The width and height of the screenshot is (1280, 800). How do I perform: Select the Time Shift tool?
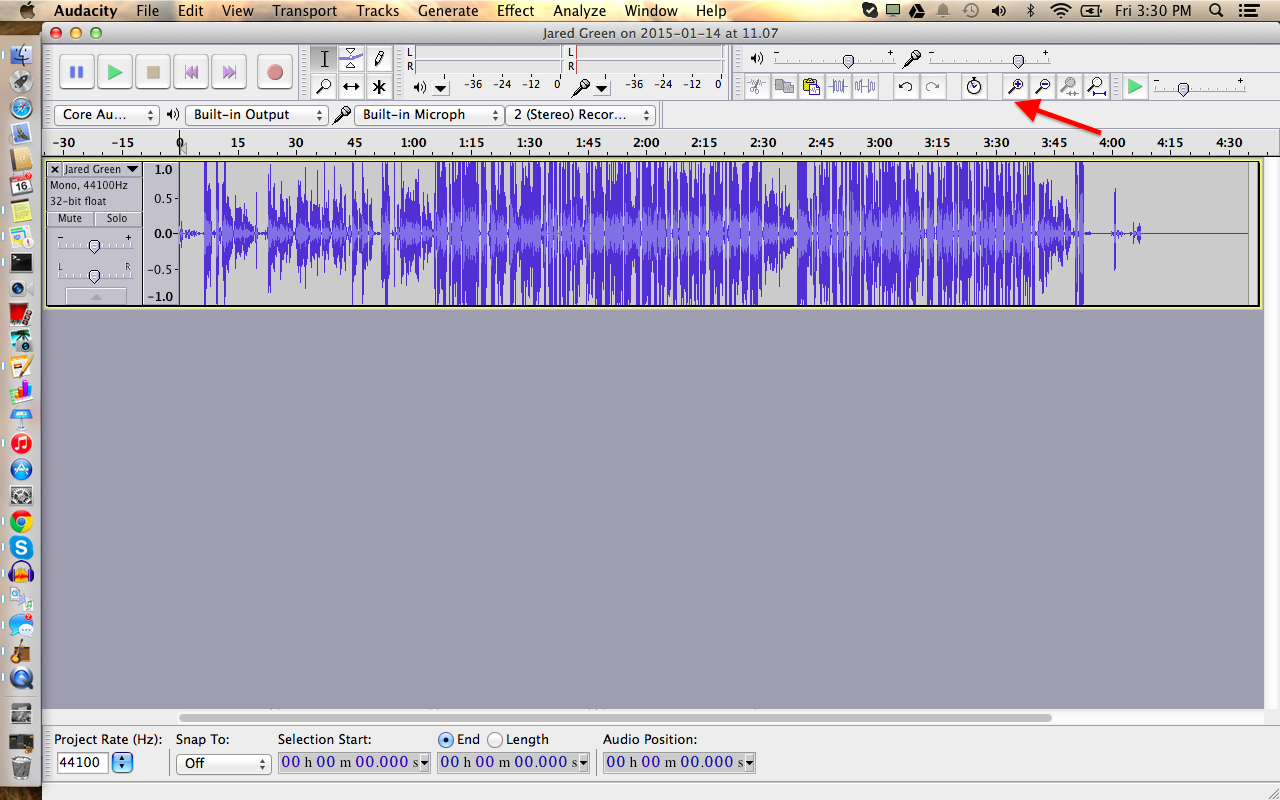(351, 86)
